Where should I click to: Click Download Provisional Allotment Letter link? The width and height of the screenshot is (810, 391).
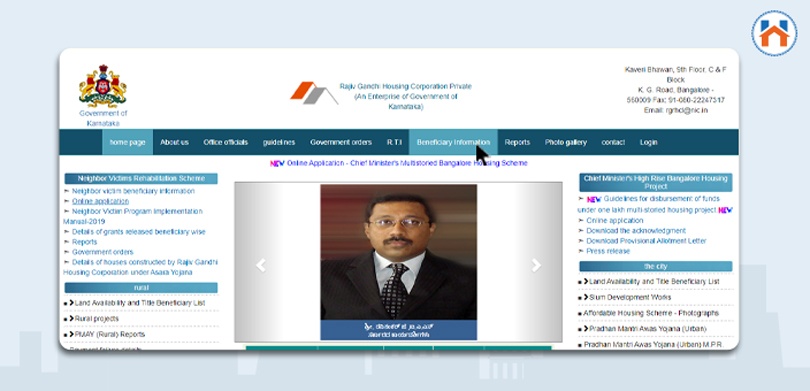(646, 241)
